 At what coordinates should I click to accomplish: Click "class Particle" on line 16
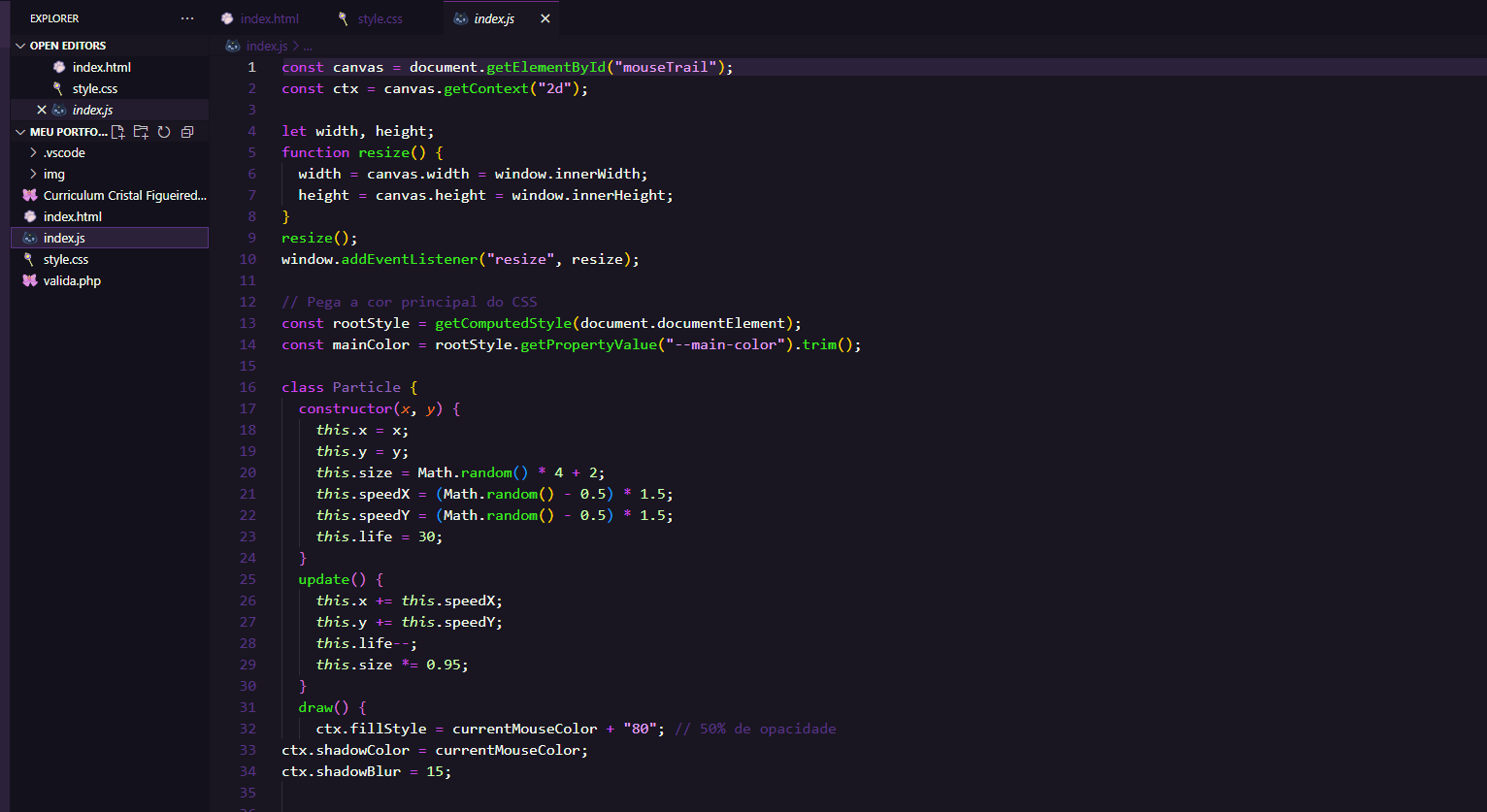[x=341, y=387]
